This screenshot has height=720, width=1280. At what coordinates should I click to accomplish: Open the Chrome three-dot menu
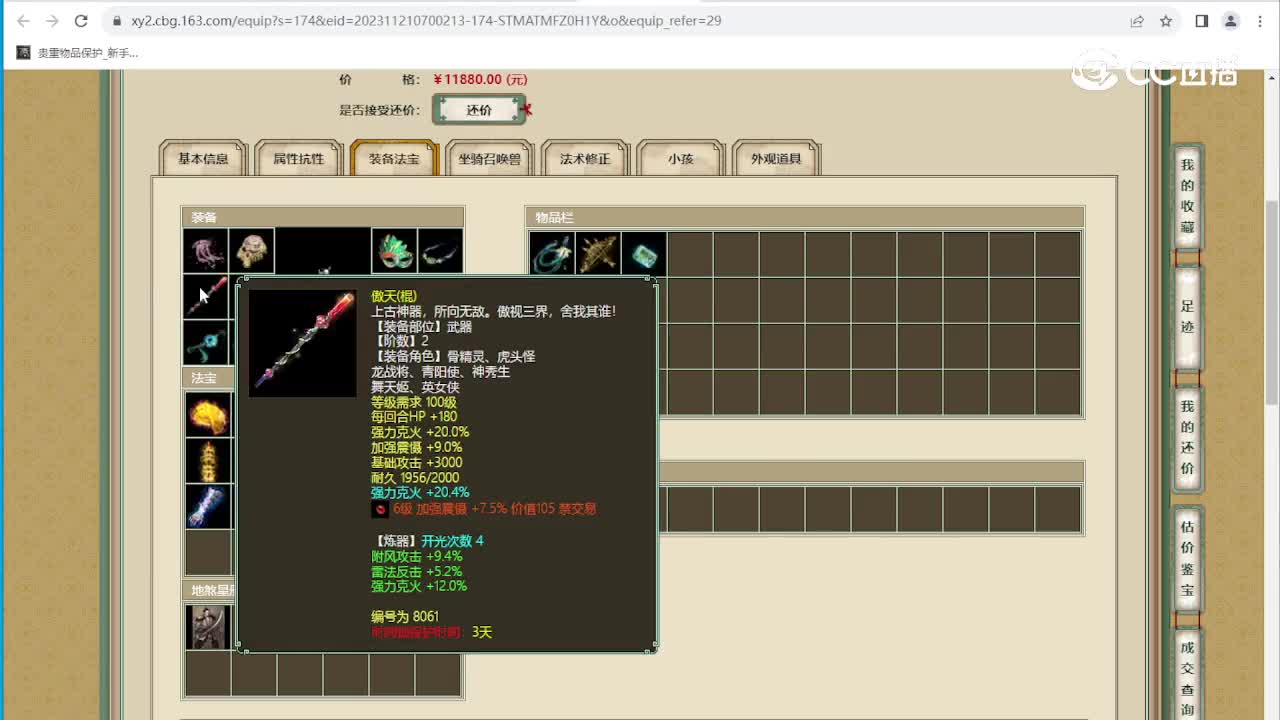(1260, 21)
